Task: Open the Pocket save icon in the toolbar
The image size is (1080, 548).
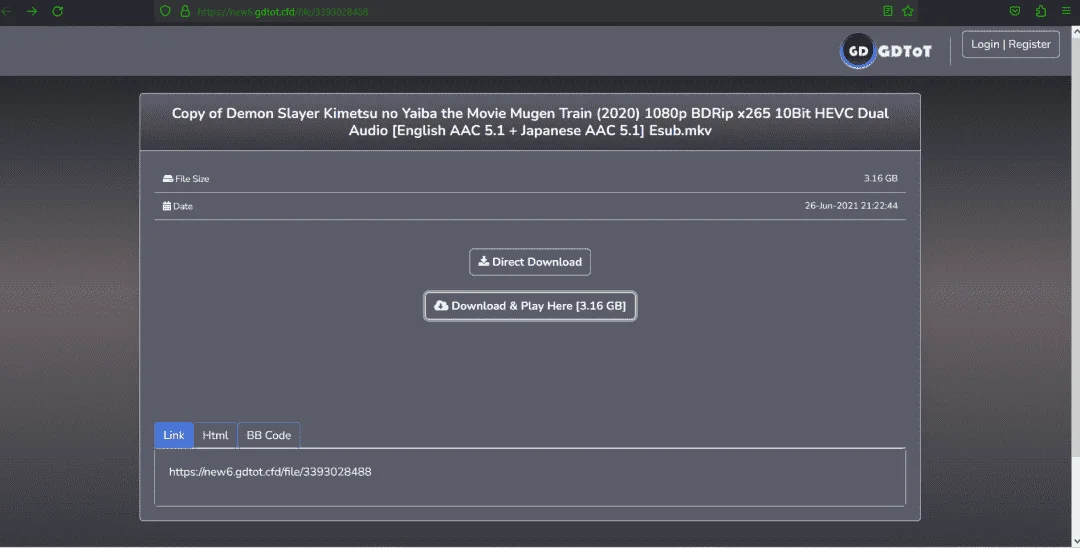Action: pos(1015,11)
